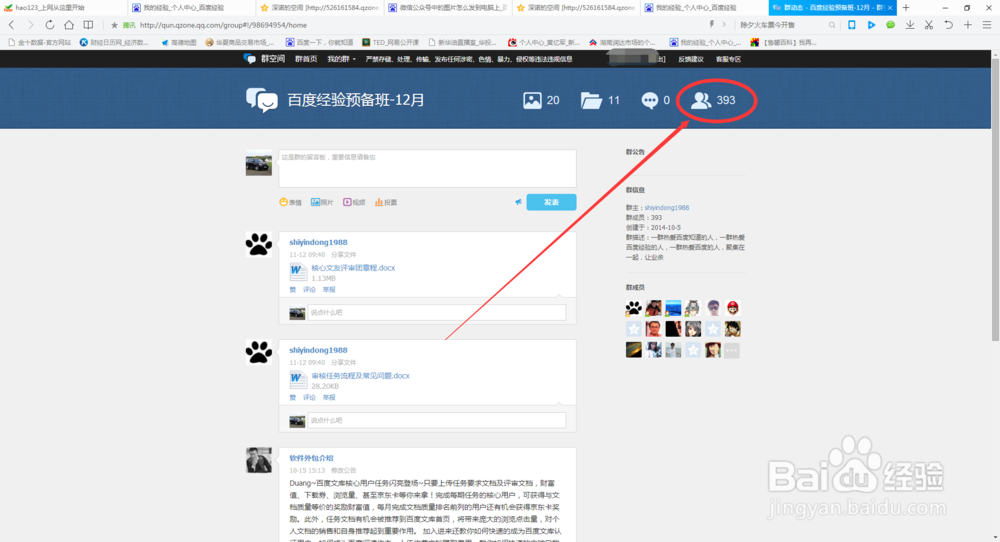The width and height of the screenshot is (1000, 542).
Task: Switch to the hao123 browser tab
Action: 64,8
